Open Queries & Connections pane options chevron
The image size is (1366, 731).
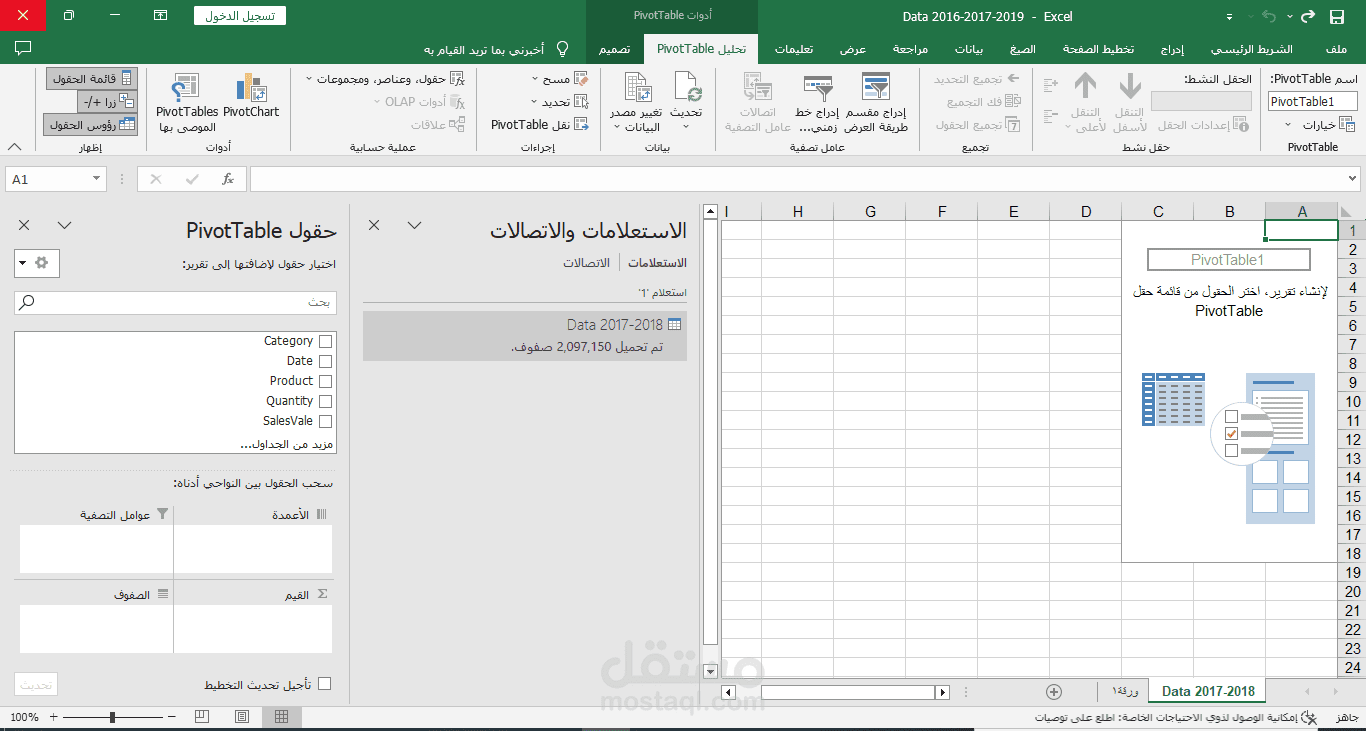[414, 226]
